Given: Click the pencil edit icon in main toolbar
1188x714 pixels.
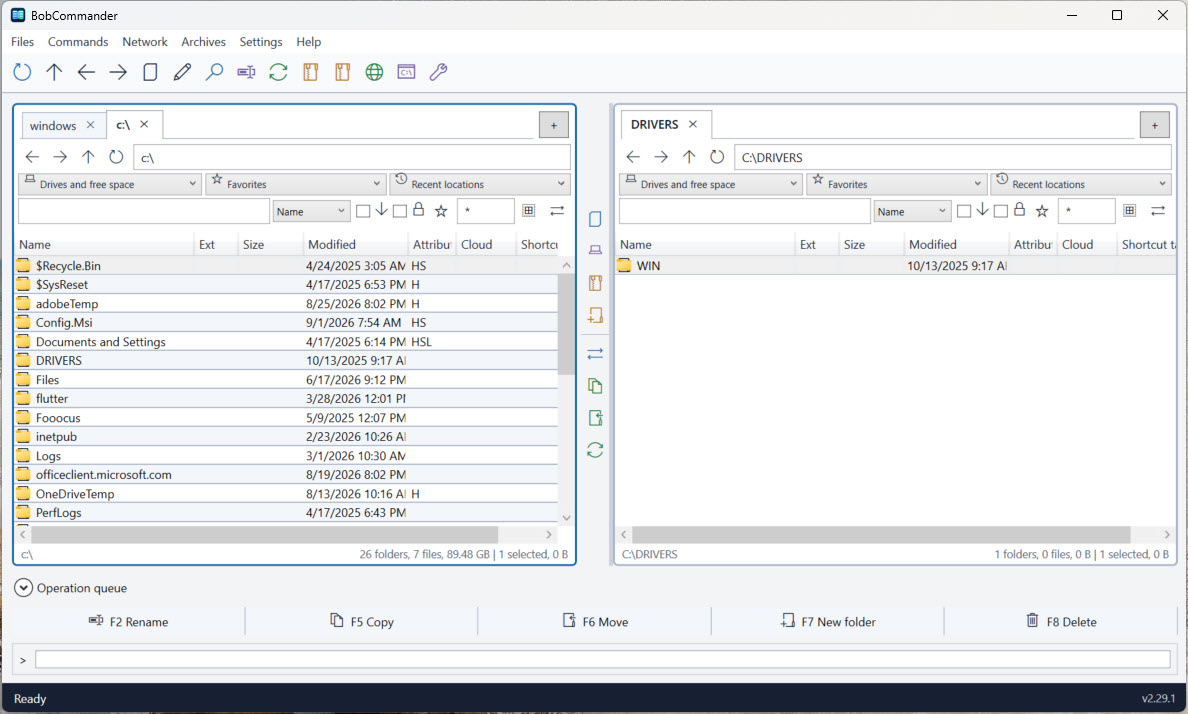Looking at the screenshot, I should (x=182, y=72).
